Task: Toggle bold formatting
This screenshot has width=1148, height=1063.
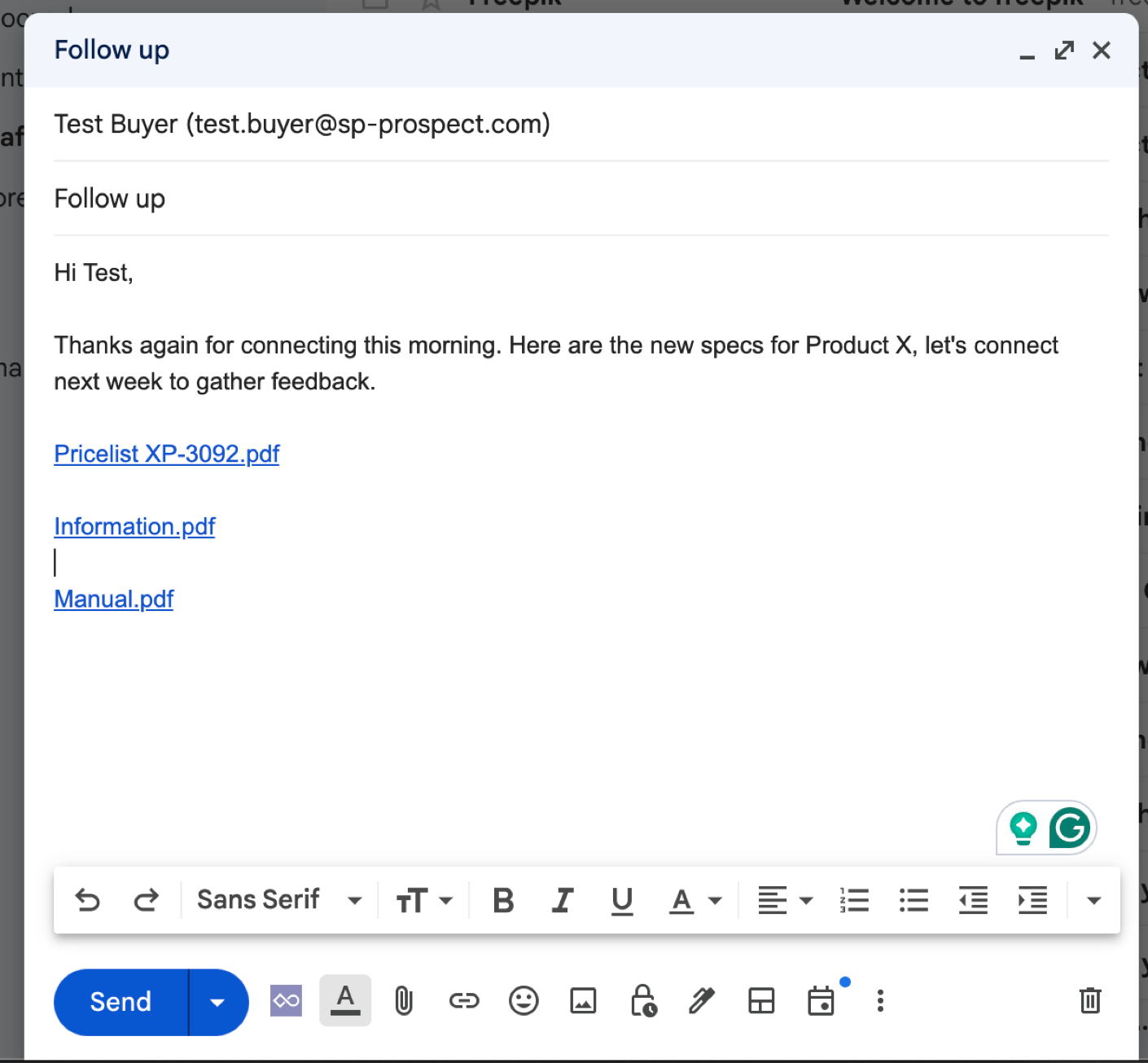Action: click(503, 900)
